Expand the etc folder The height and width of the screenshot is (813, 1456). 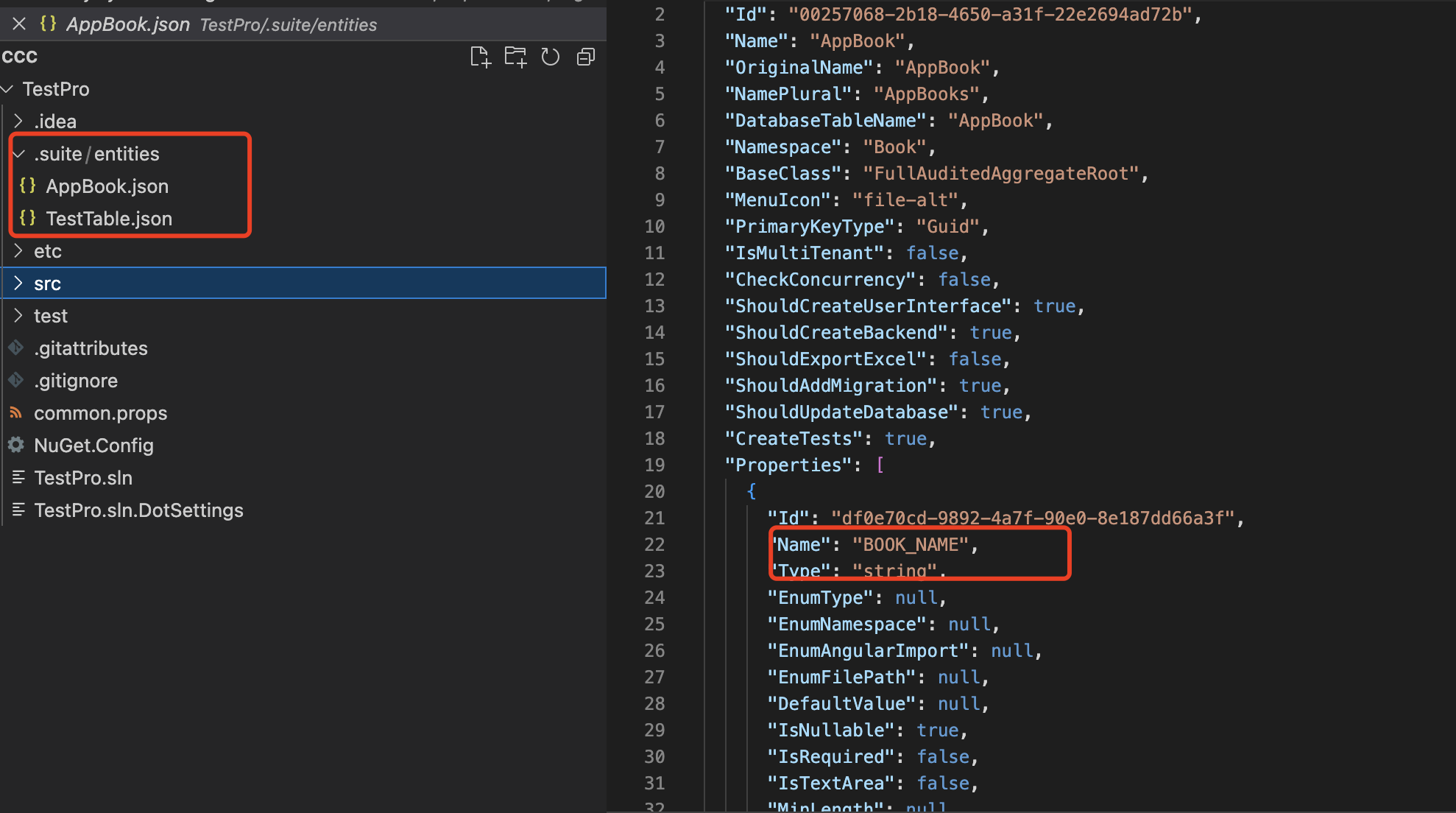(x=18, y=251)
